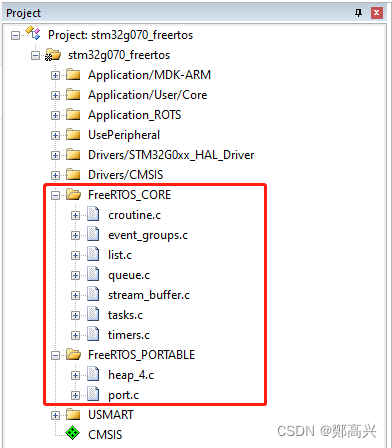
Task: Click the stm32g070_freertos target folder icon
Action: 53,55
